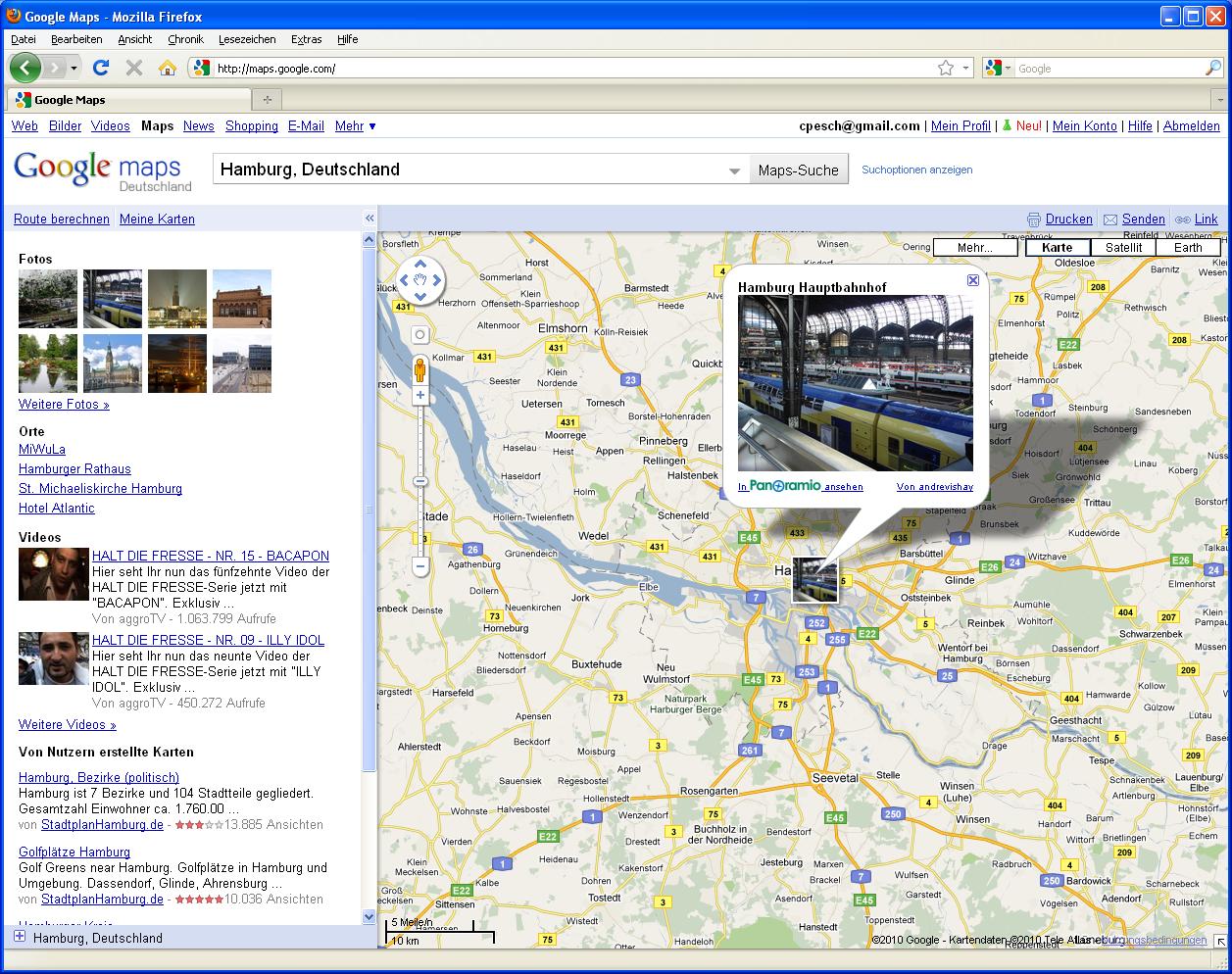Click the zoom in plus button on map
This screenshot has width=1232, height=974.
pyautogui.click(x=420, y=396)
